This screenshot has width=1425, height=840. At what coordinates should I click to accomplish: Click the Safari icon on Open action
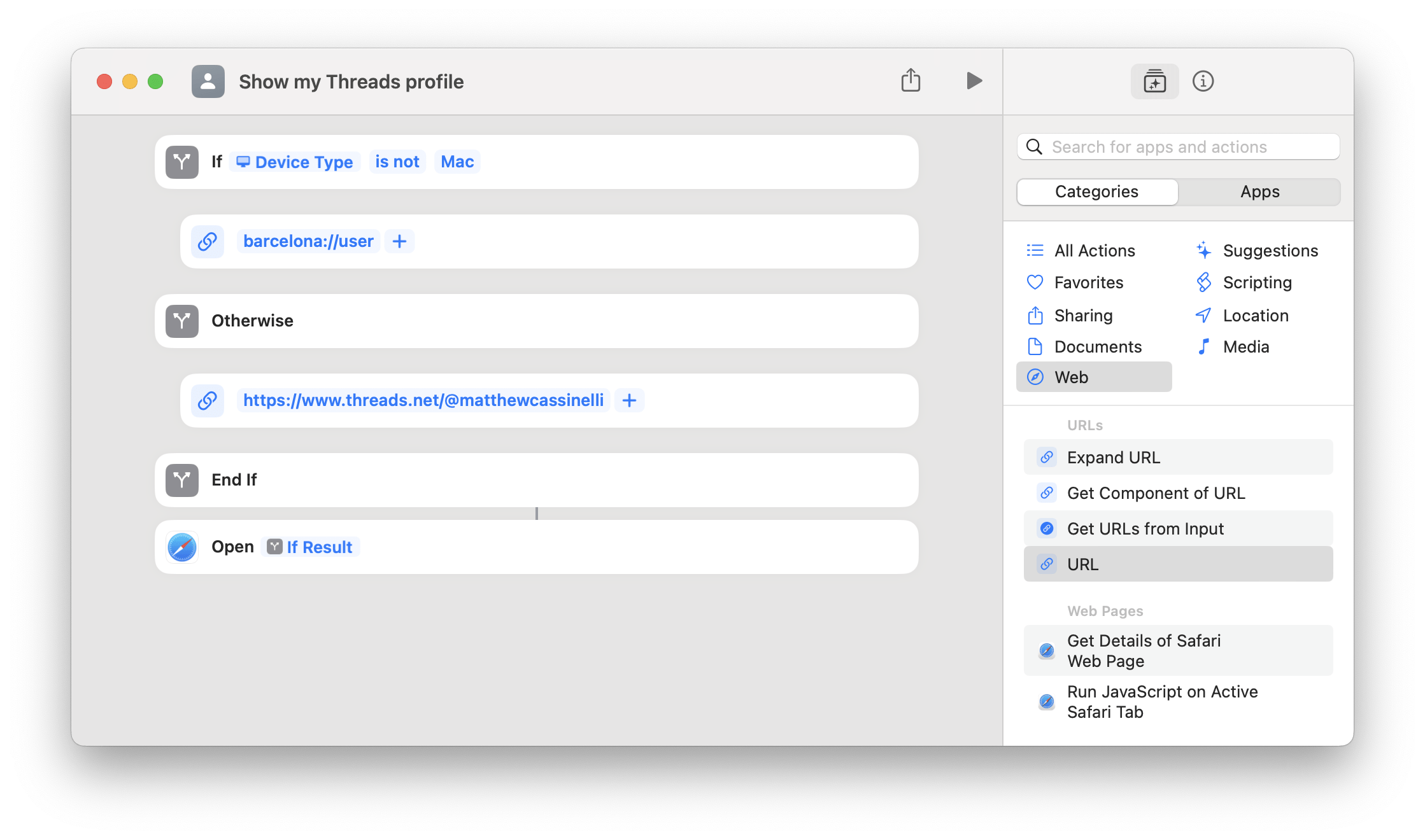(x=182, y=547)
